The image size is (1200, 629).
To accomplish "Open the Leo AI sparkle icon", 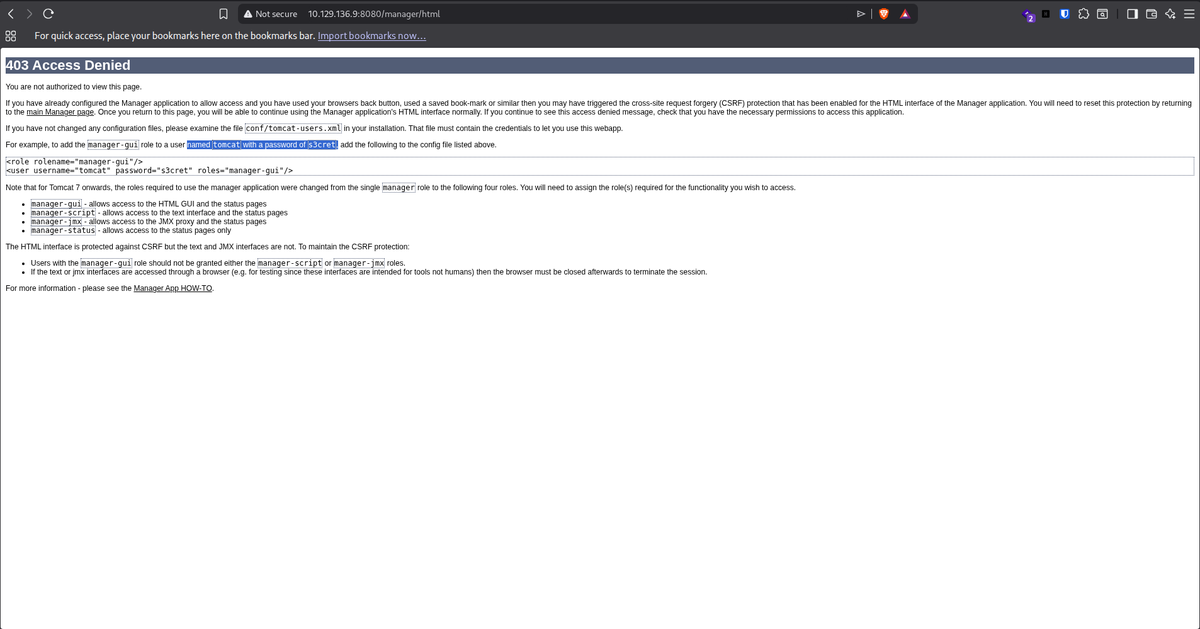I will pos(1169,14).
